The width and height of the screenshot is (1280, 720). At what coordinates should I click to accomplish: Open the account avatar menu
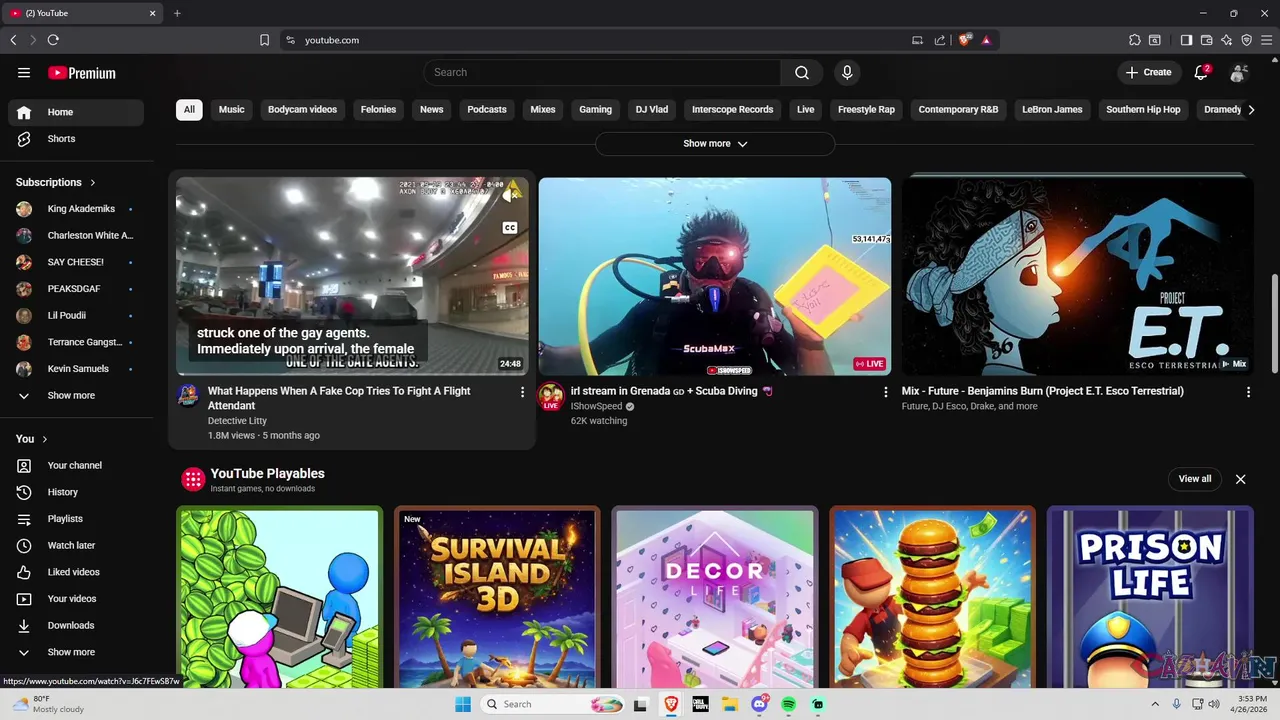[1239, 72]
